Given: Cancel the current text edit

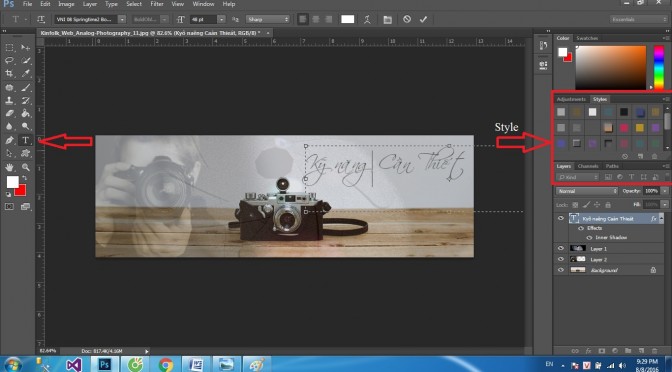Looking at the screenshot, I should [407, 19].
